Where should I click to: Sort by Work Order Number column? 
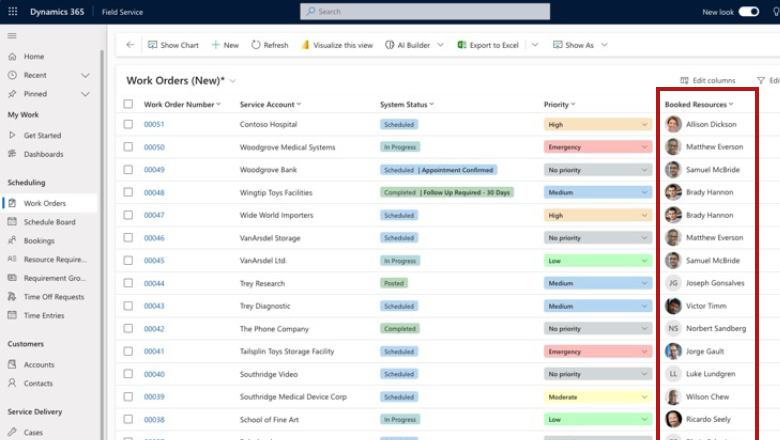182,104
